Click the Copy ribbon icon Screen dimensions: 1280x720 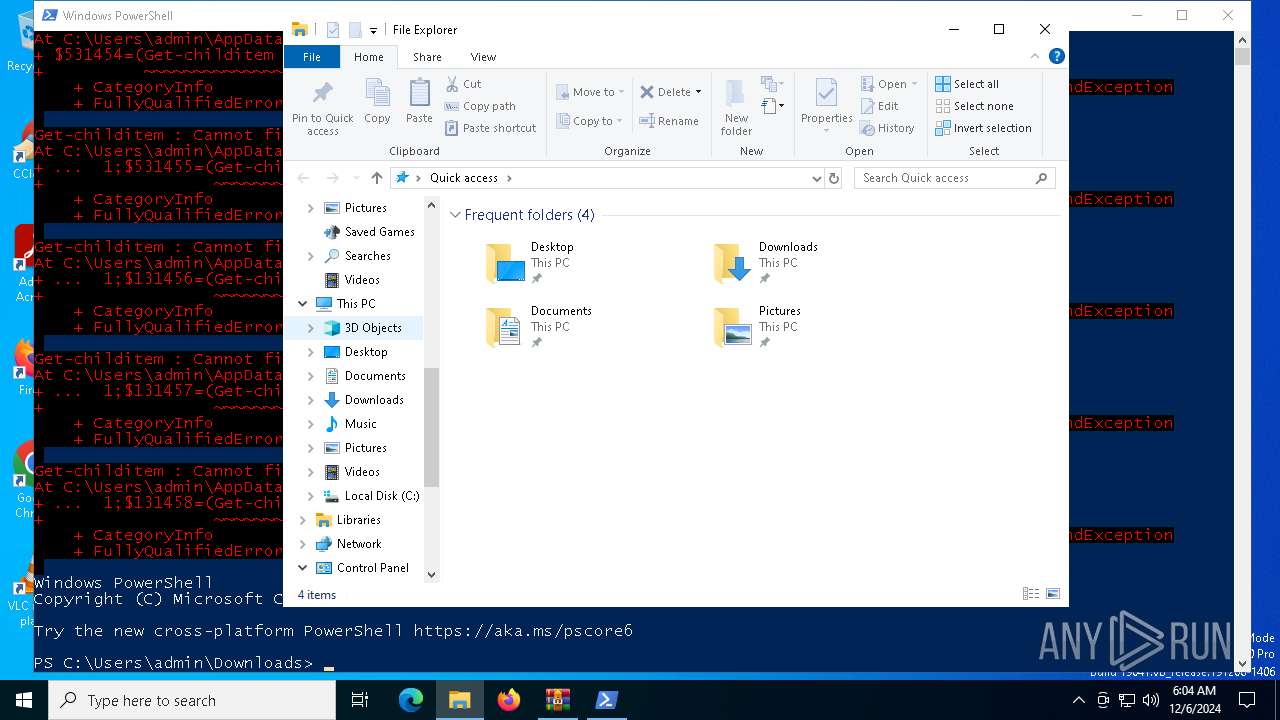tap(377, 102)
